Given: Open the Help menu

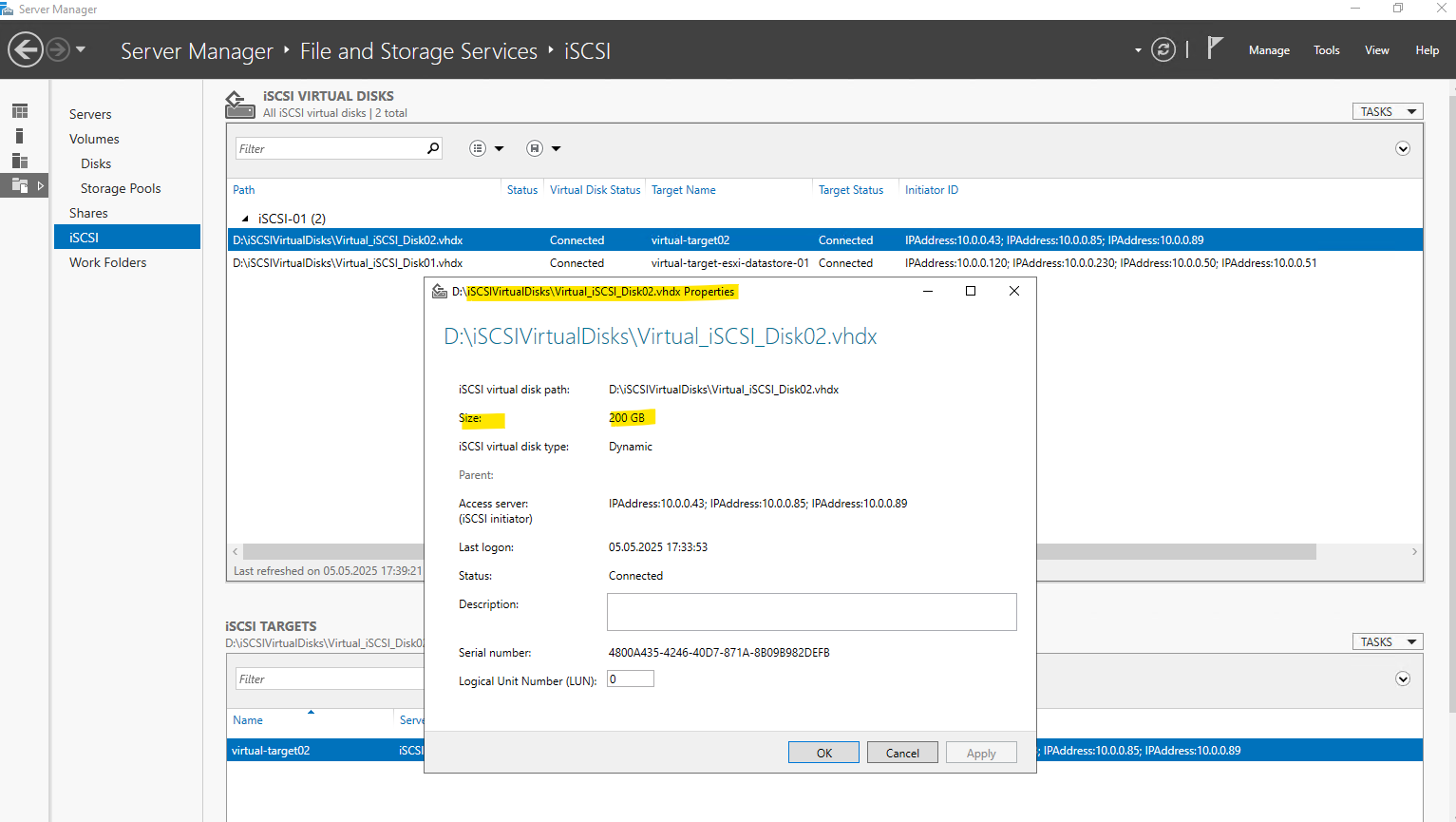Looking at the screenshot, I should coord(1428,50).
